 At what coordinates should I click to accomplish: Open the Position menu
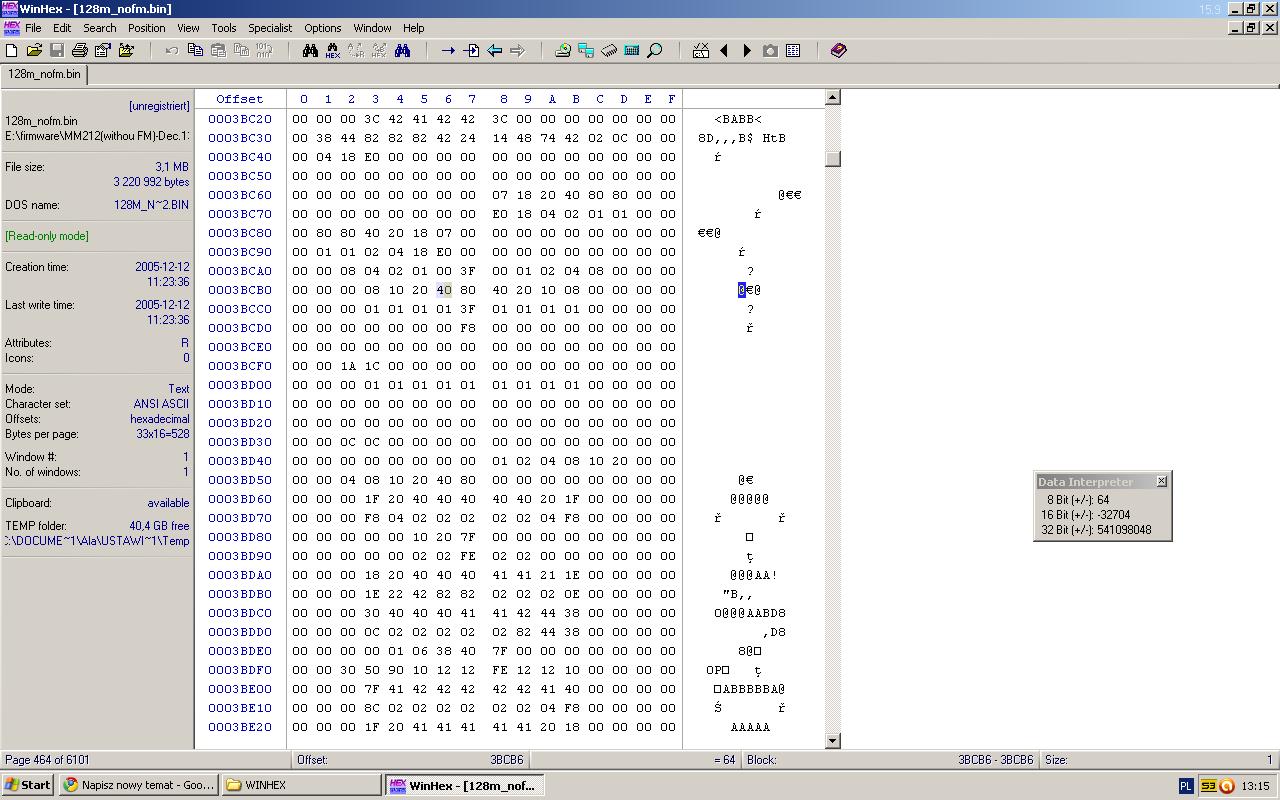coord(146,28)
